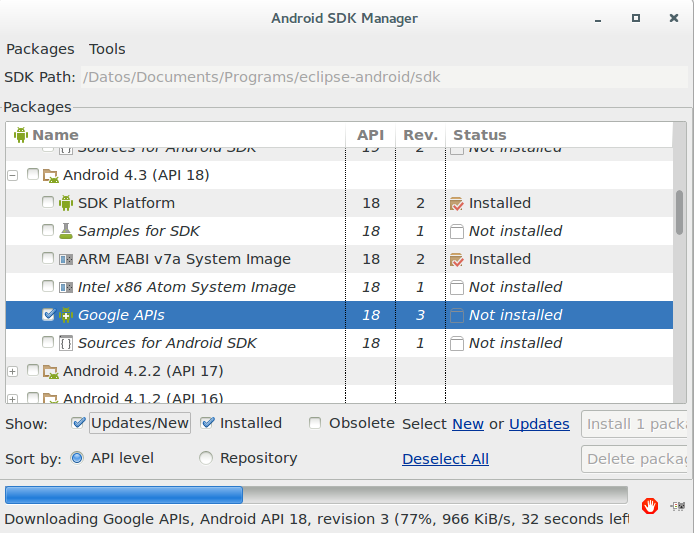694x533 pixels.
Task: Click the red stop download icon
Action: tap(650, 505)
